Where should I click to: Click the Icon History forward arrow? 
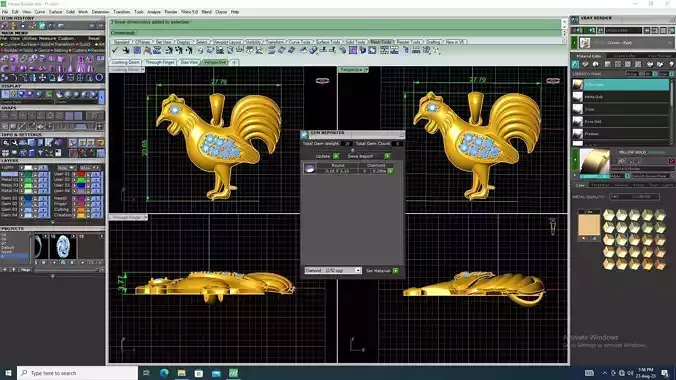(x=100, y=26)
